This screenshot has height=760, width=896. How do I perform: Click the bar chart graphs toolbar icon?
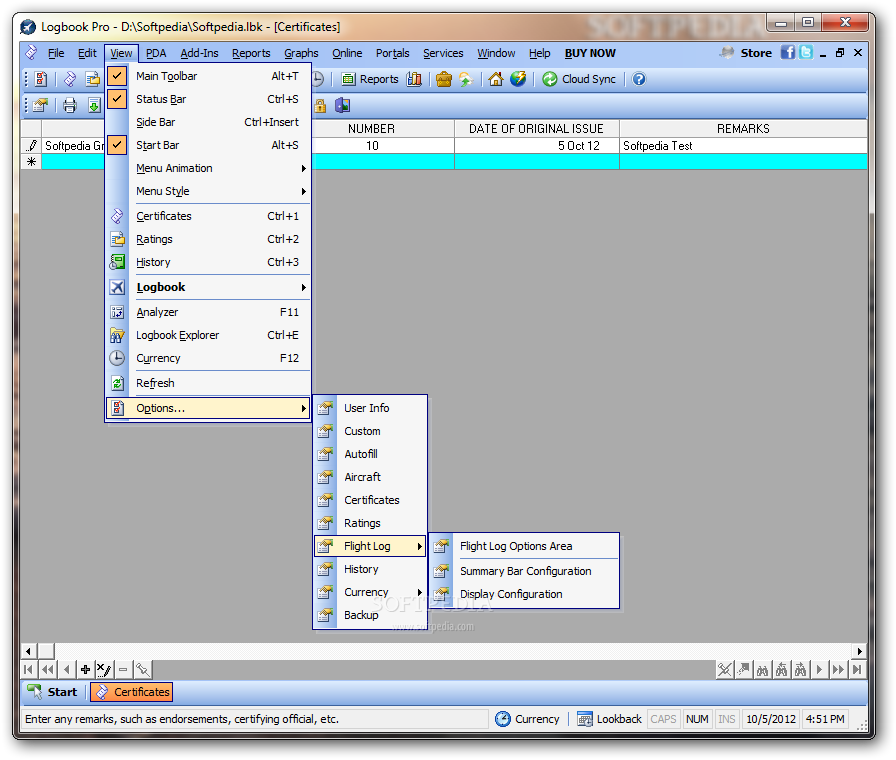pyautogui.click(x=414, y=79)
